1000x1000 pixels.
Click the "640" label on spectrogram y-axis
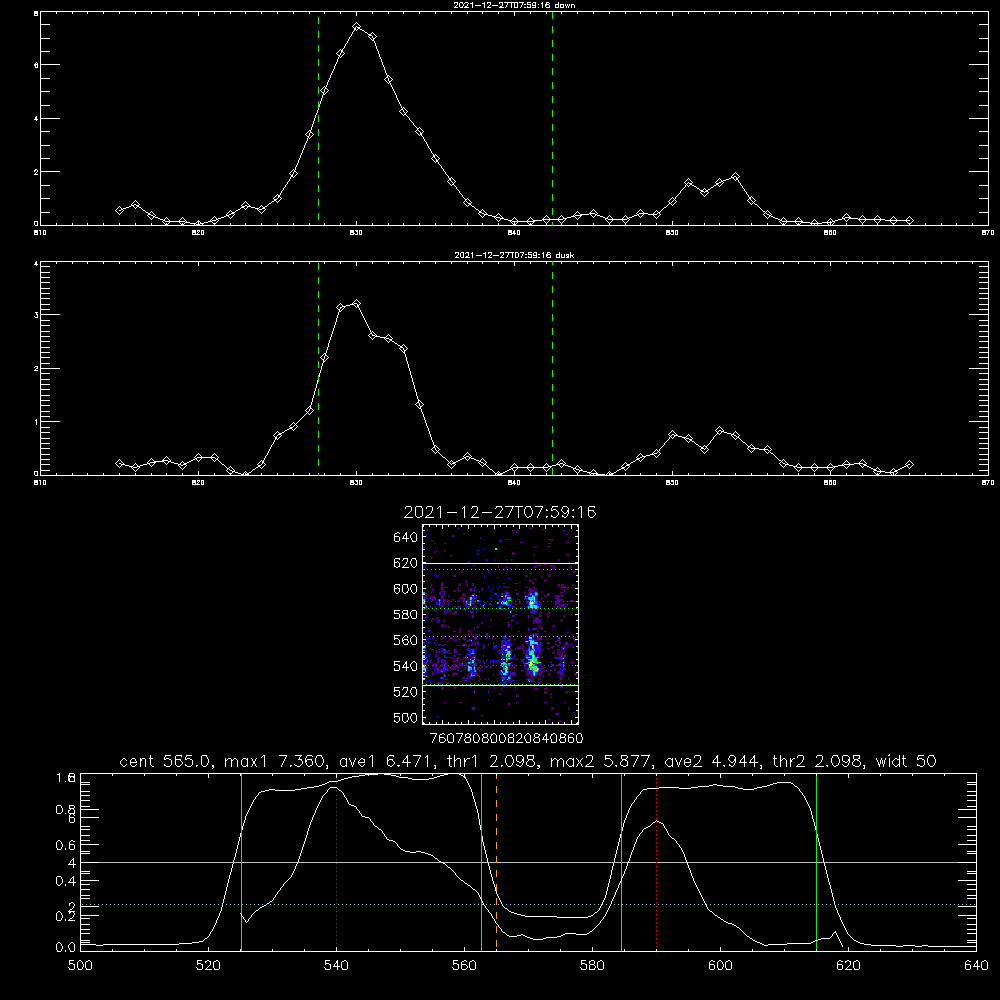[x=406, y=538]
